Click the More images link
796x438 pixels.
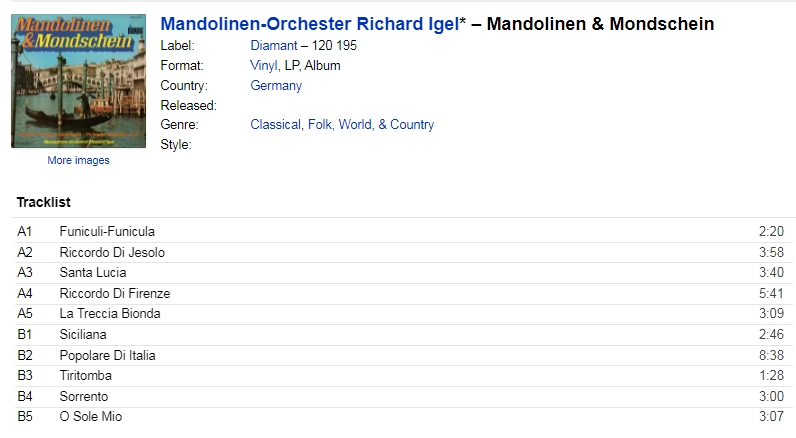pos(78,160)
